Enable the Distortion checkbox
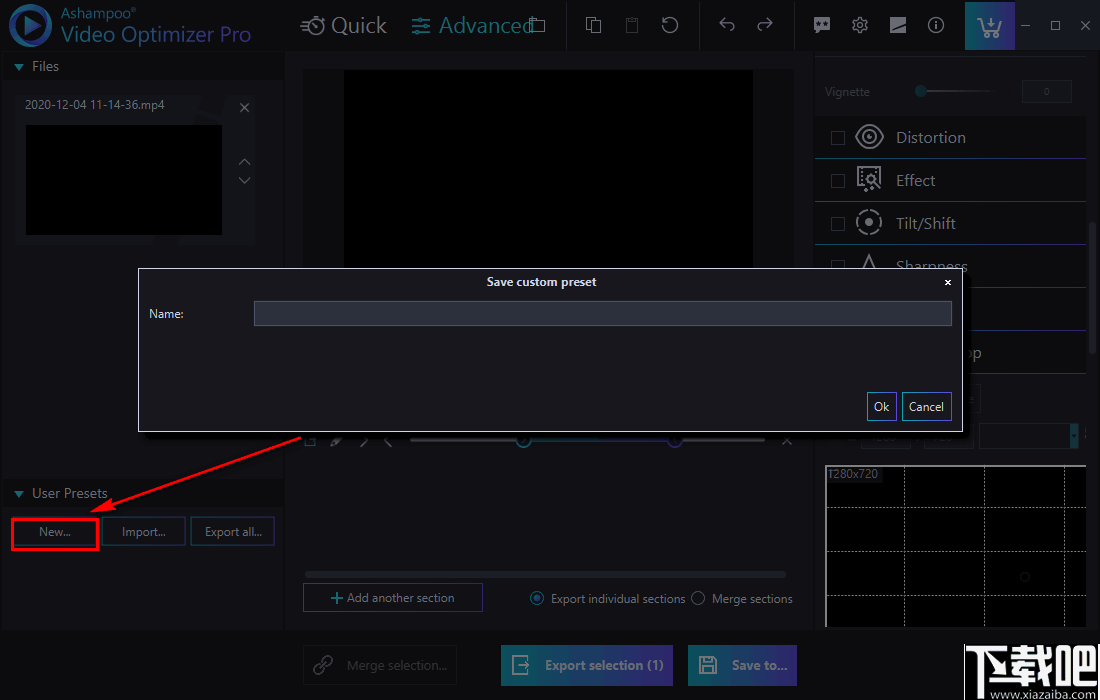The width and height of the screenshot is (1100, 700). coord(837,137)
